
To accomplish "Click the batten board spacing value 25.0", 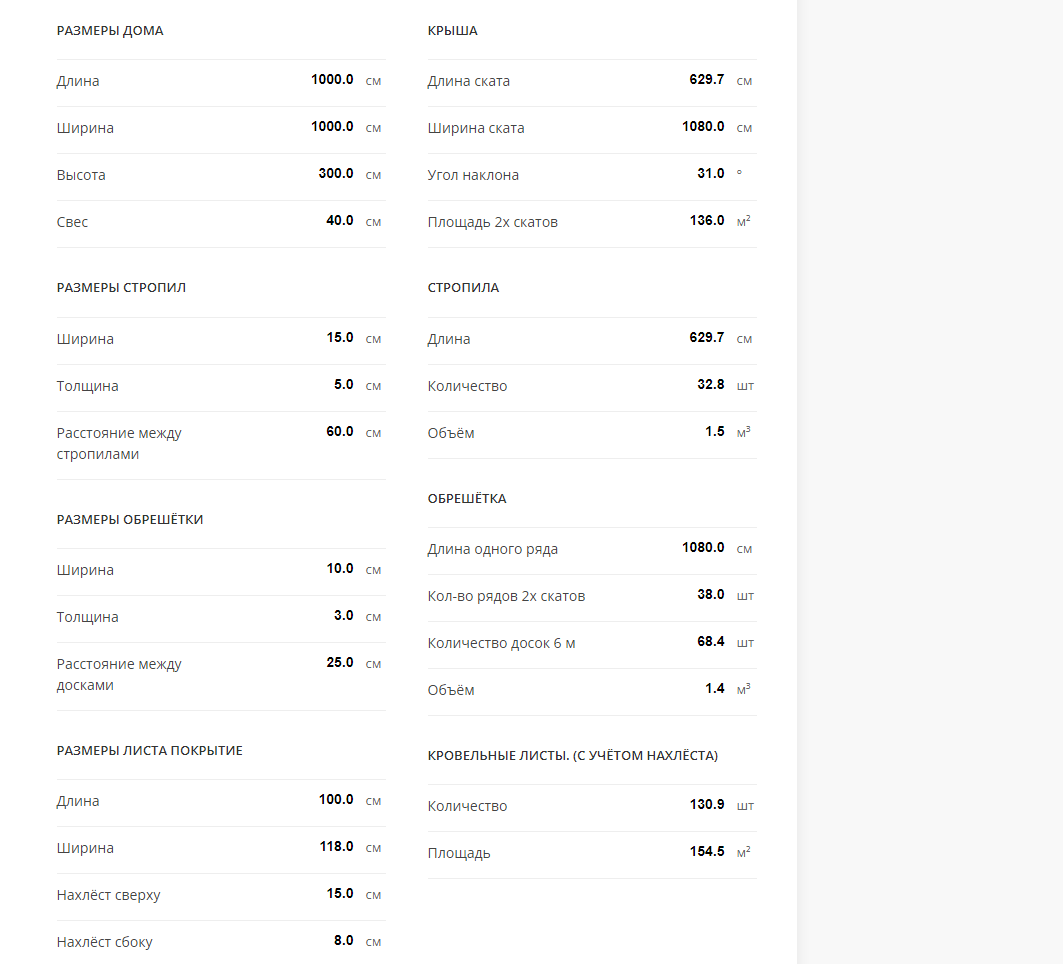I will tap(340, 662).
